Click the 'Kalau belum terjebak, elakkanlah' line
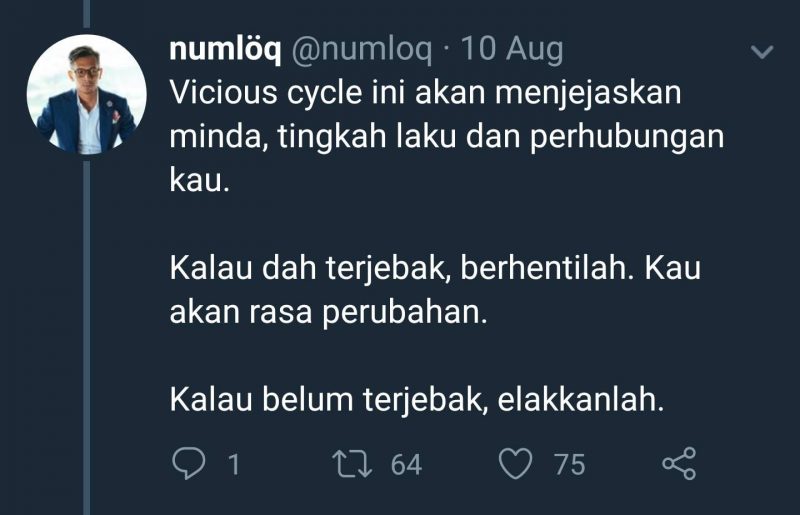Image resolution: width=800 pixels, height=515 pixels. coord(417,399)
